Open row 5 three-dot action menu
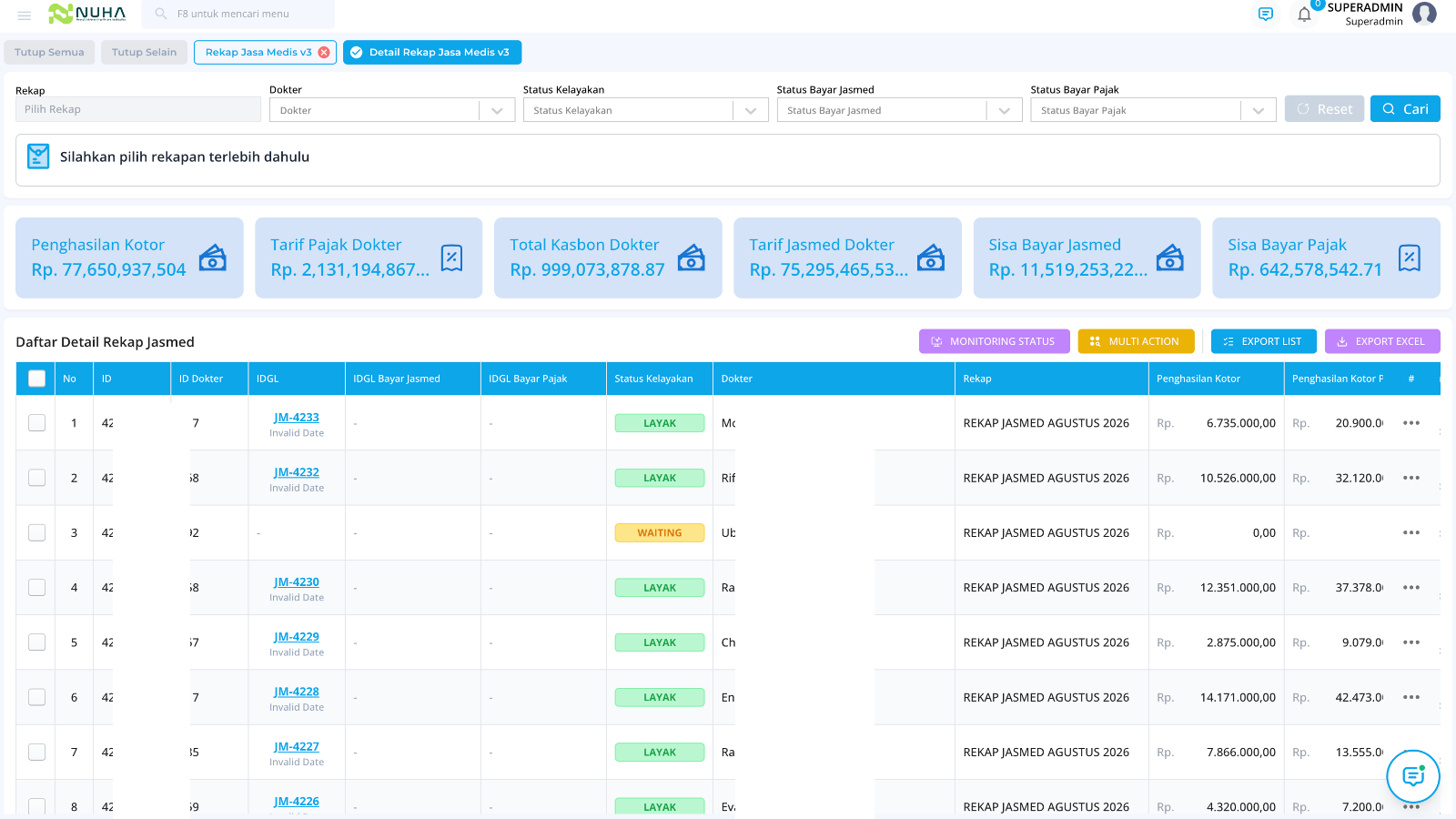 (x=1411, y=642)
